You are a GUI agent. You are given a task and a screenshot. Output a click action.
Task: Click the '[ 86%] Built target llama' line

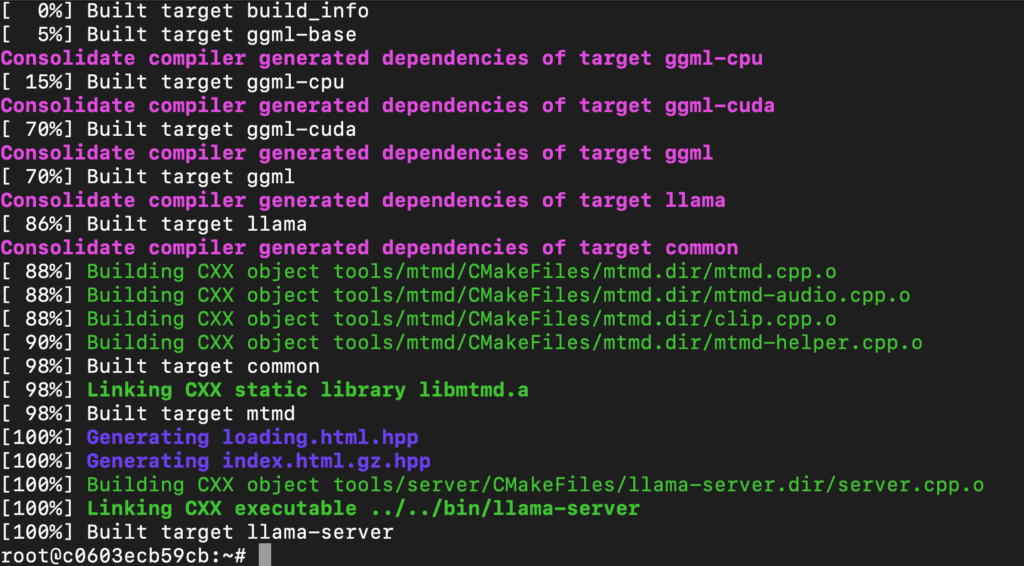click(154, 224)
